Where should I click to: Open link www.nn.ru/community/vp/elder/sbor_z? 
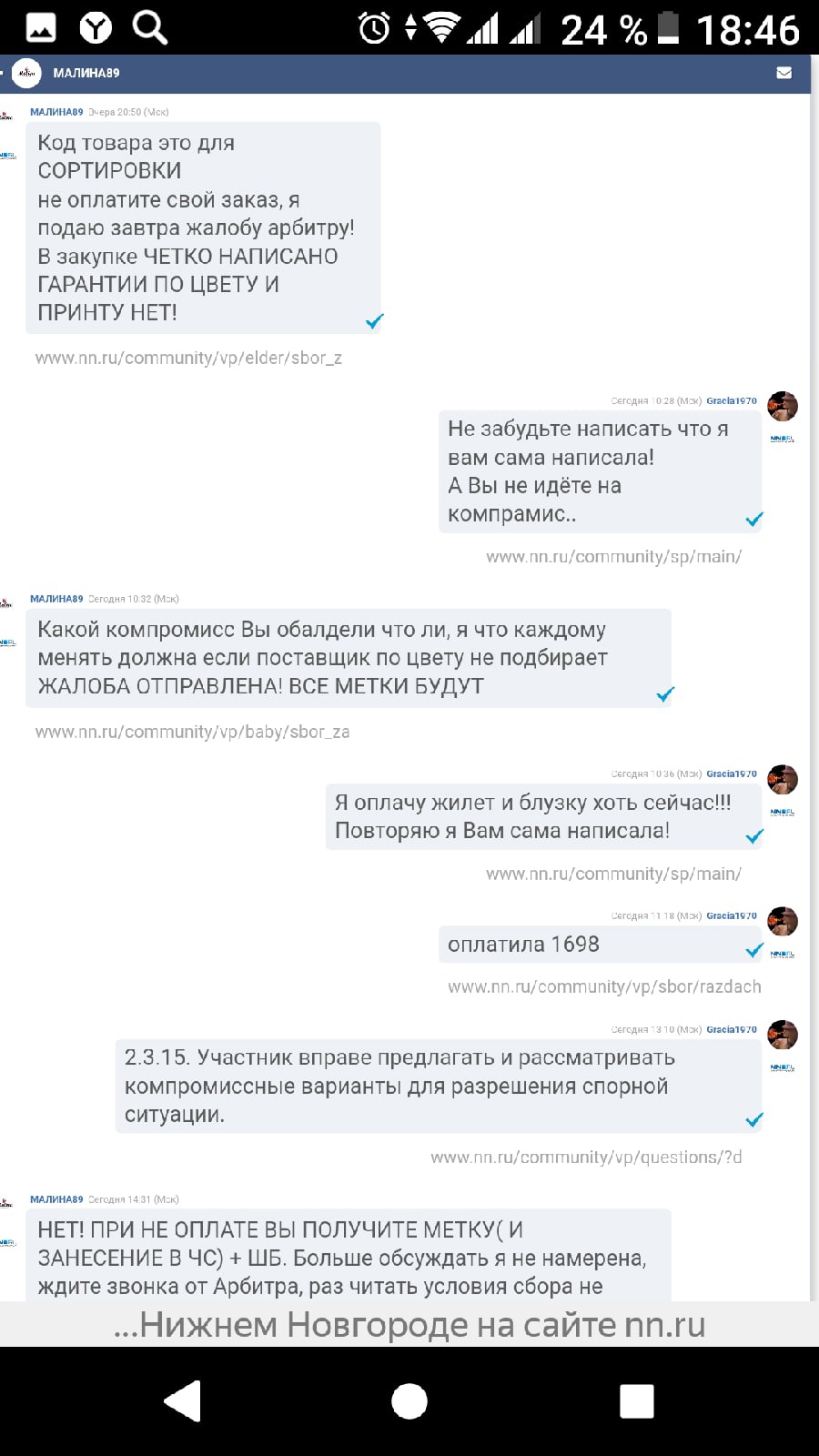188,358
